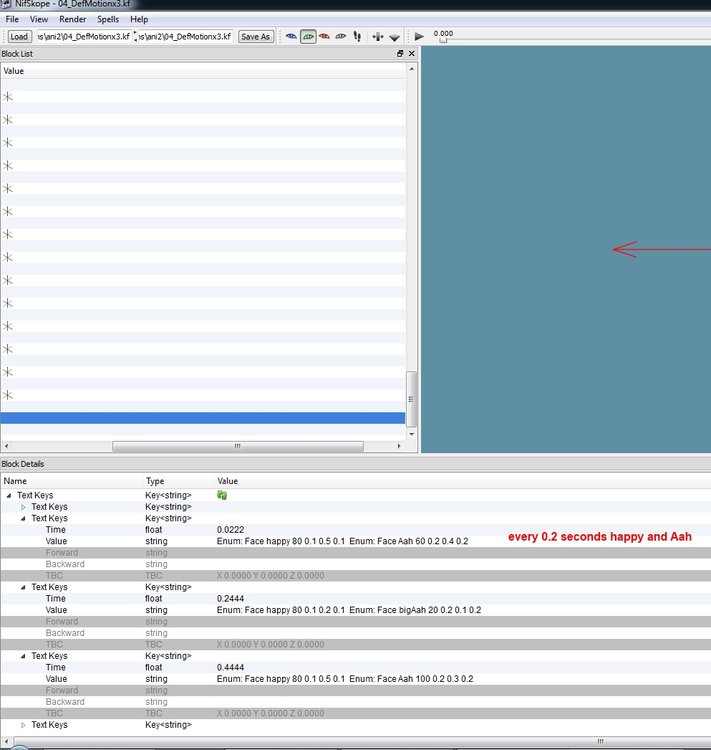Click the Block List panel title
This screenshot has height=750, width=711.
(x=17, y=54)
